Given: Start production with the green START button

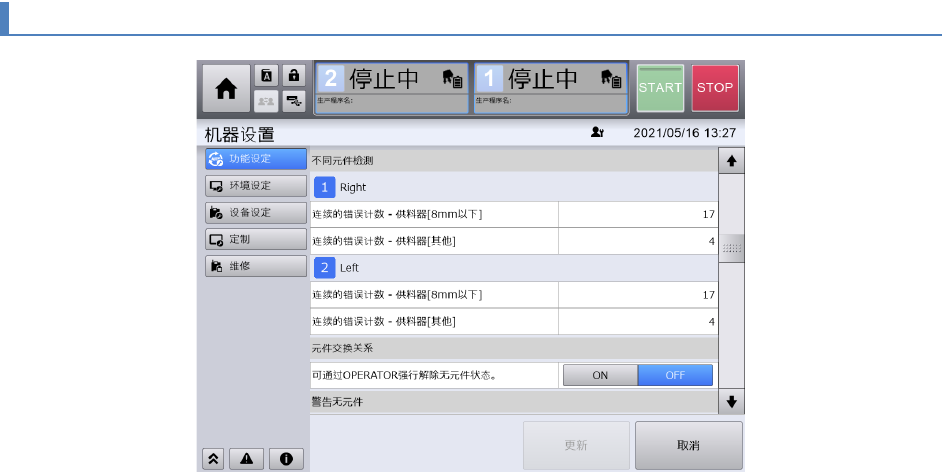Looking at the screenshot, I should pos(660,88).
